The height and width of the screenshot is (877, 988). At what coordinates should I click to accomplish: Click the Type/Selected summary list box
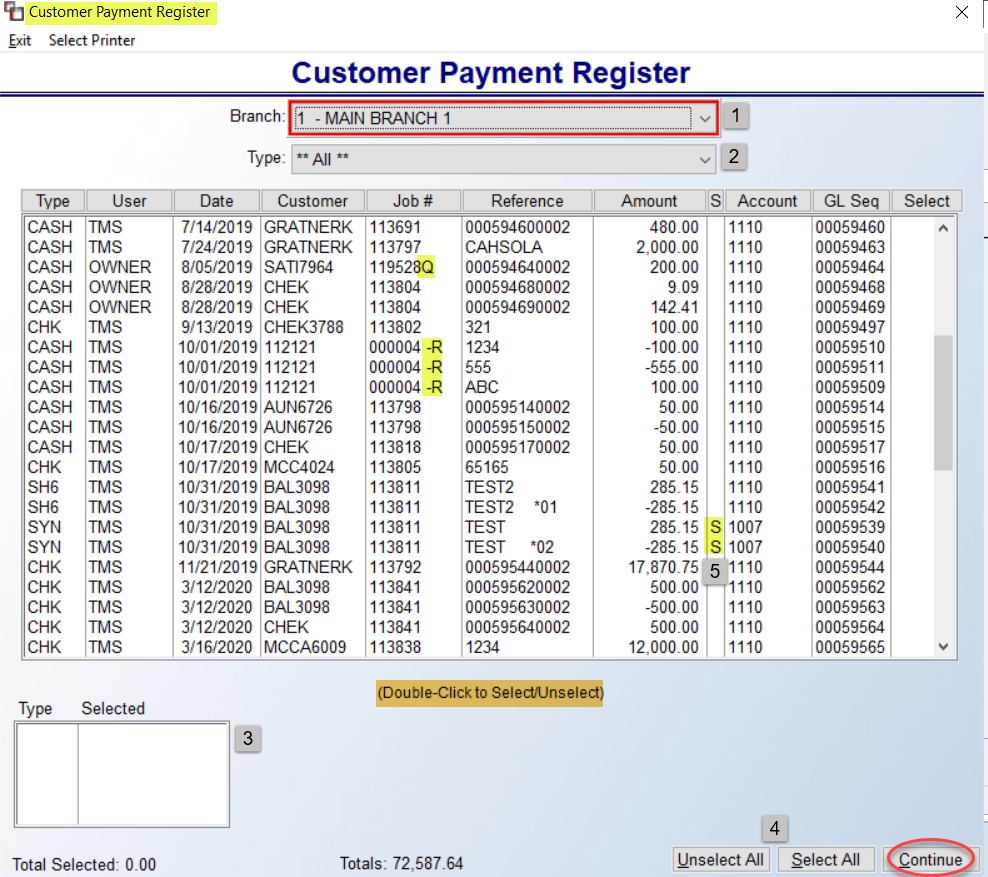[x=120, y=770]
